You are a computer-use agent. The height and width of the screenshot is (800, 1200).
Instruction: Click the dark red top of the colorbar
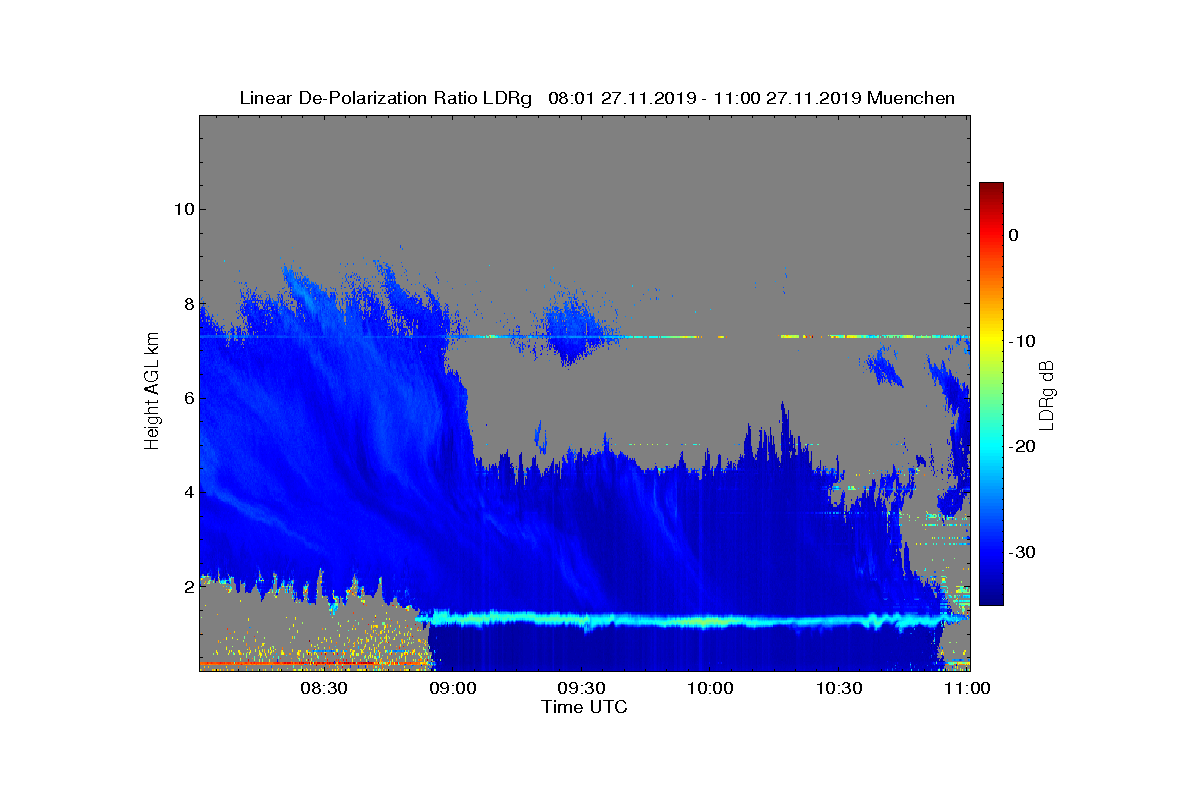(991, 190)
